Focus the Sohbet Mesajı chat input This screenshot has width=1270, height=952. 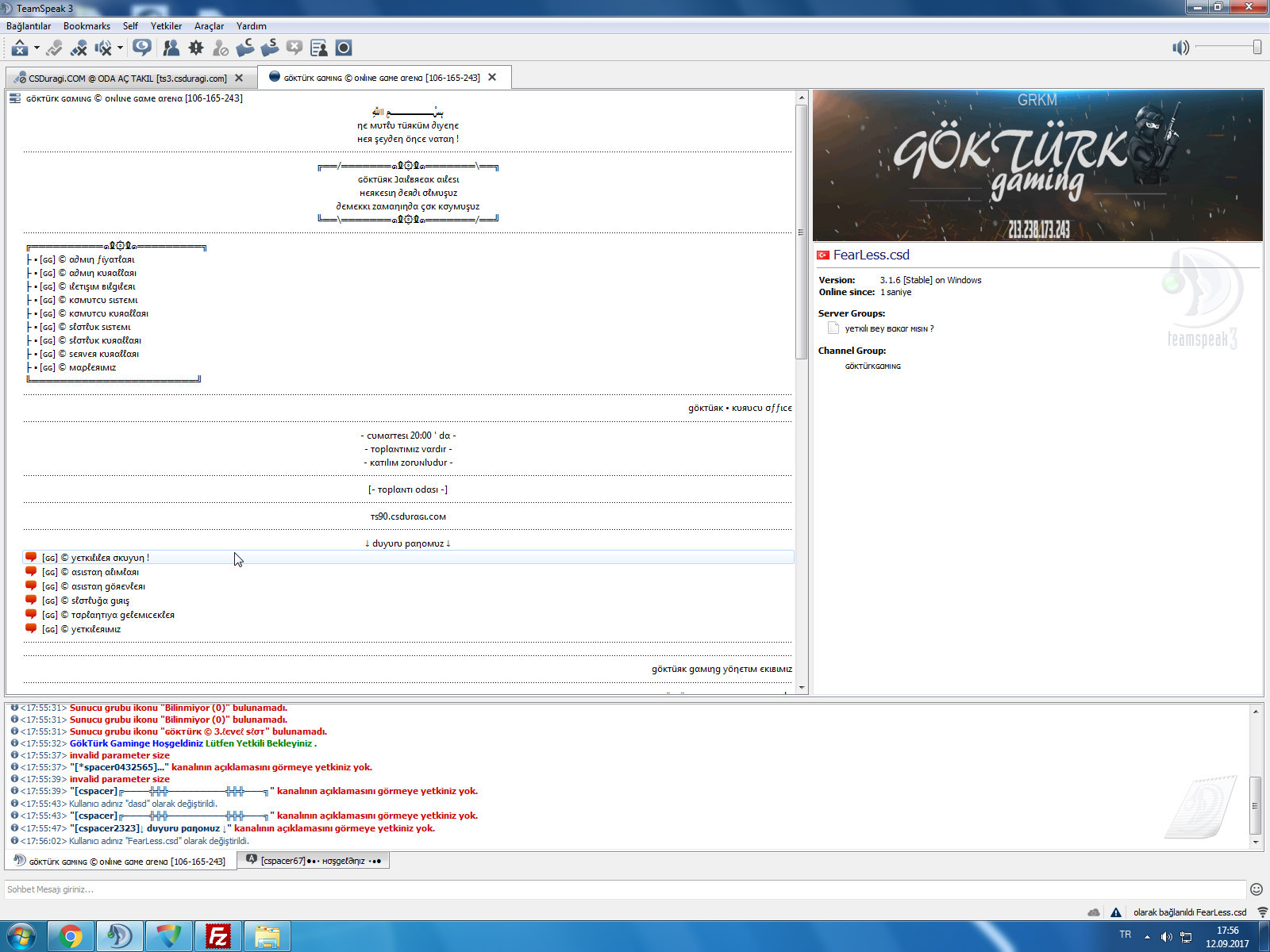[x=625, y=889]
